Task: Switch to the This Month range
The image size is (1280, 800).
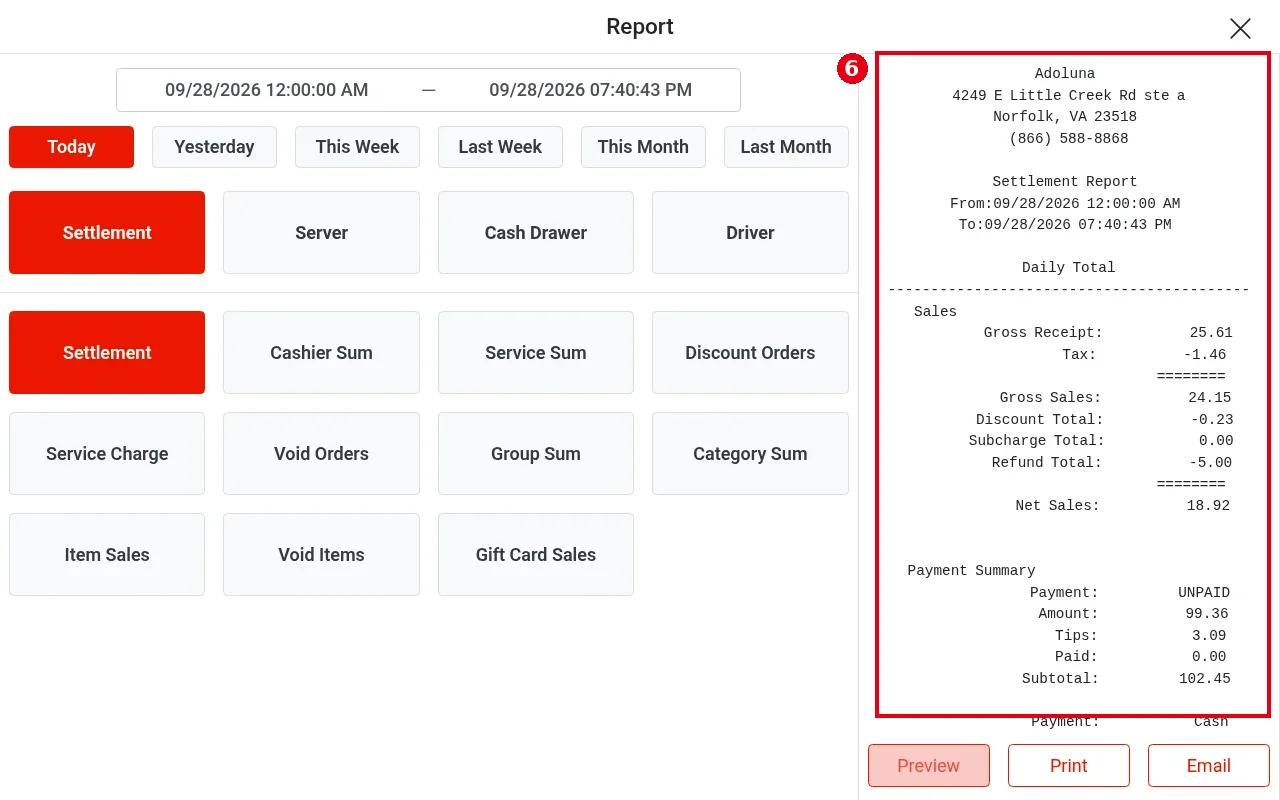Action: pyautogui.click(x=643, y=147)
